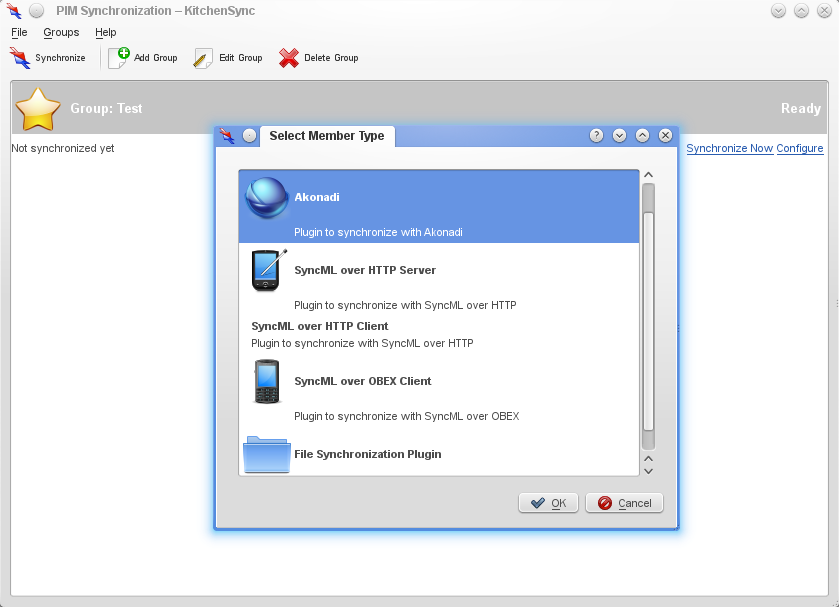839x607 pixels.
Task: Confirm selection with the OK button
Action: pyautogui.click(x=548, y=503)
